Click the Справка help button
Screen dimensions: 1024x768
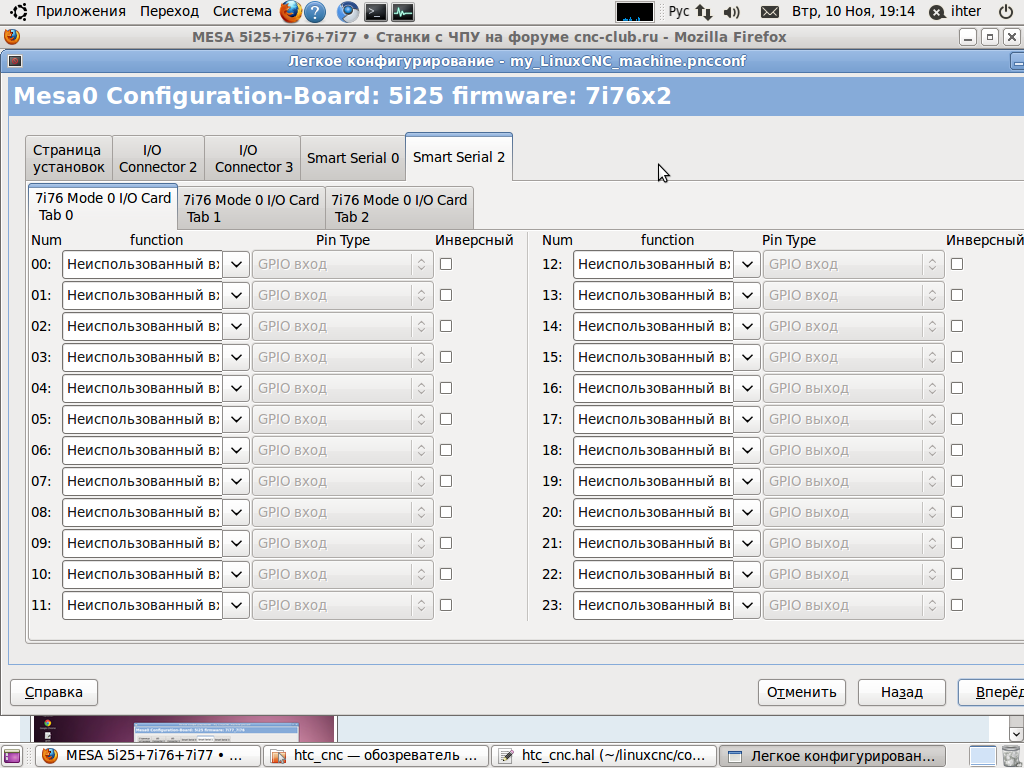[x=54, y=692]
